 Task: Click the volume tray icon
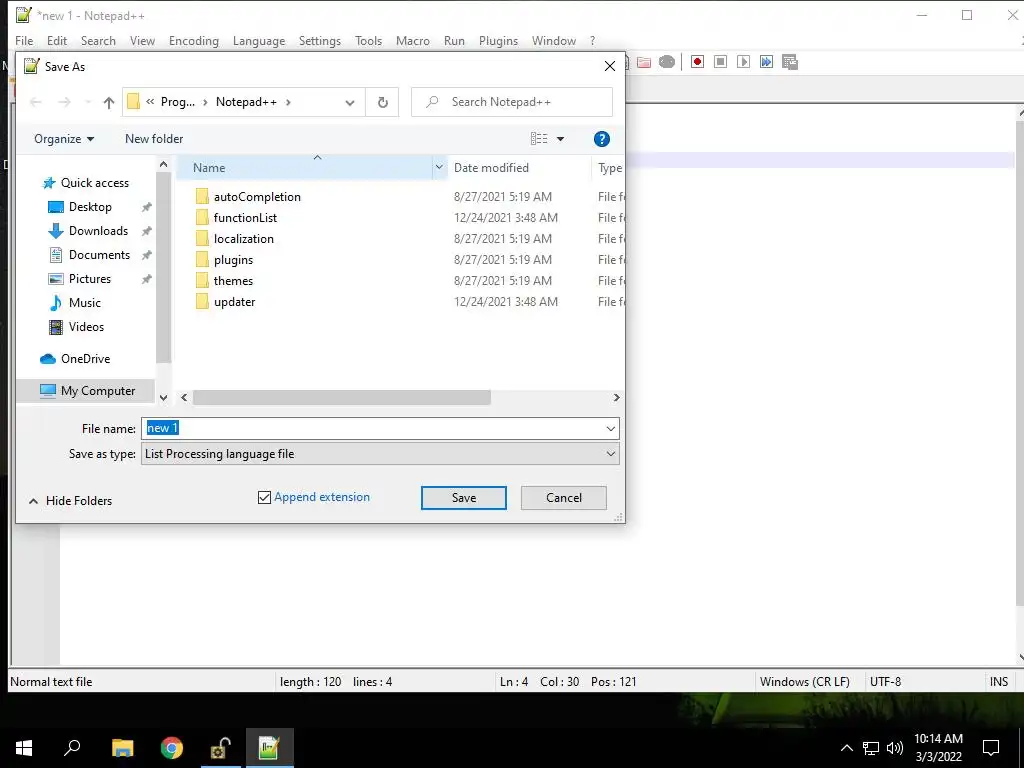[895, 748]
